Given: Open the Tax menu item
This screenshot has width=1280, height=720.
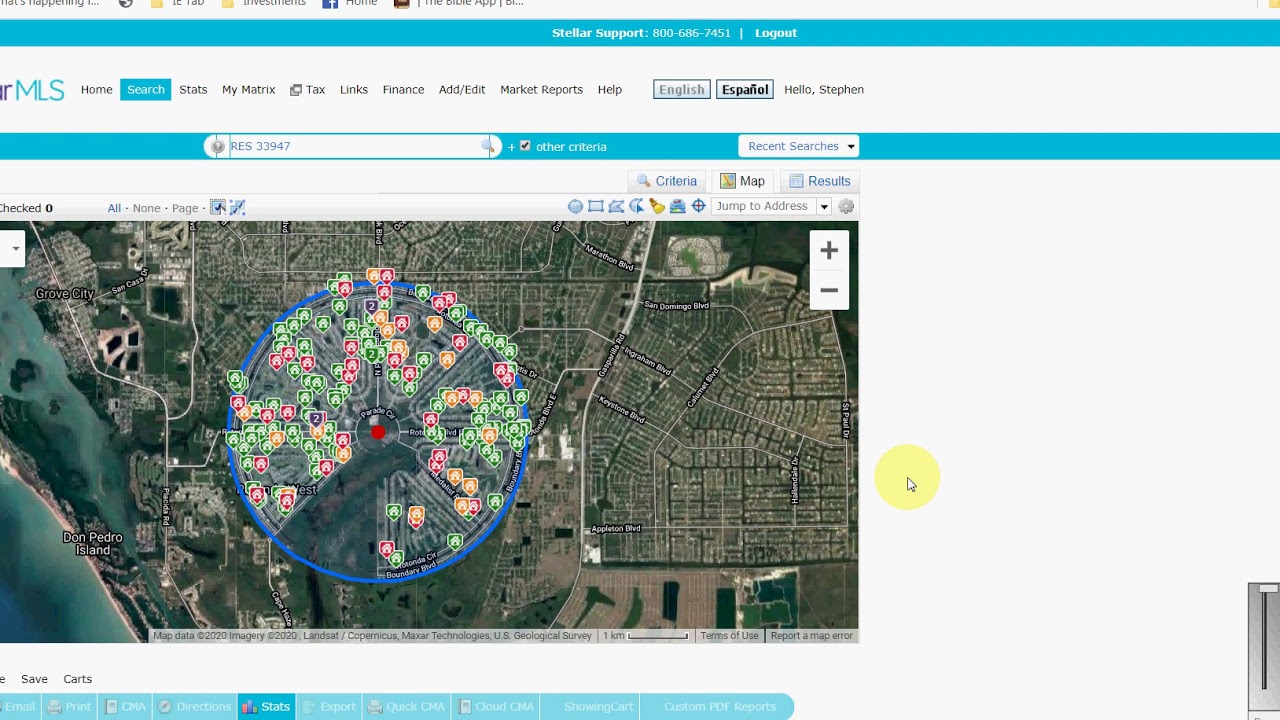Looking at the screenshot, I should point(308,89).
